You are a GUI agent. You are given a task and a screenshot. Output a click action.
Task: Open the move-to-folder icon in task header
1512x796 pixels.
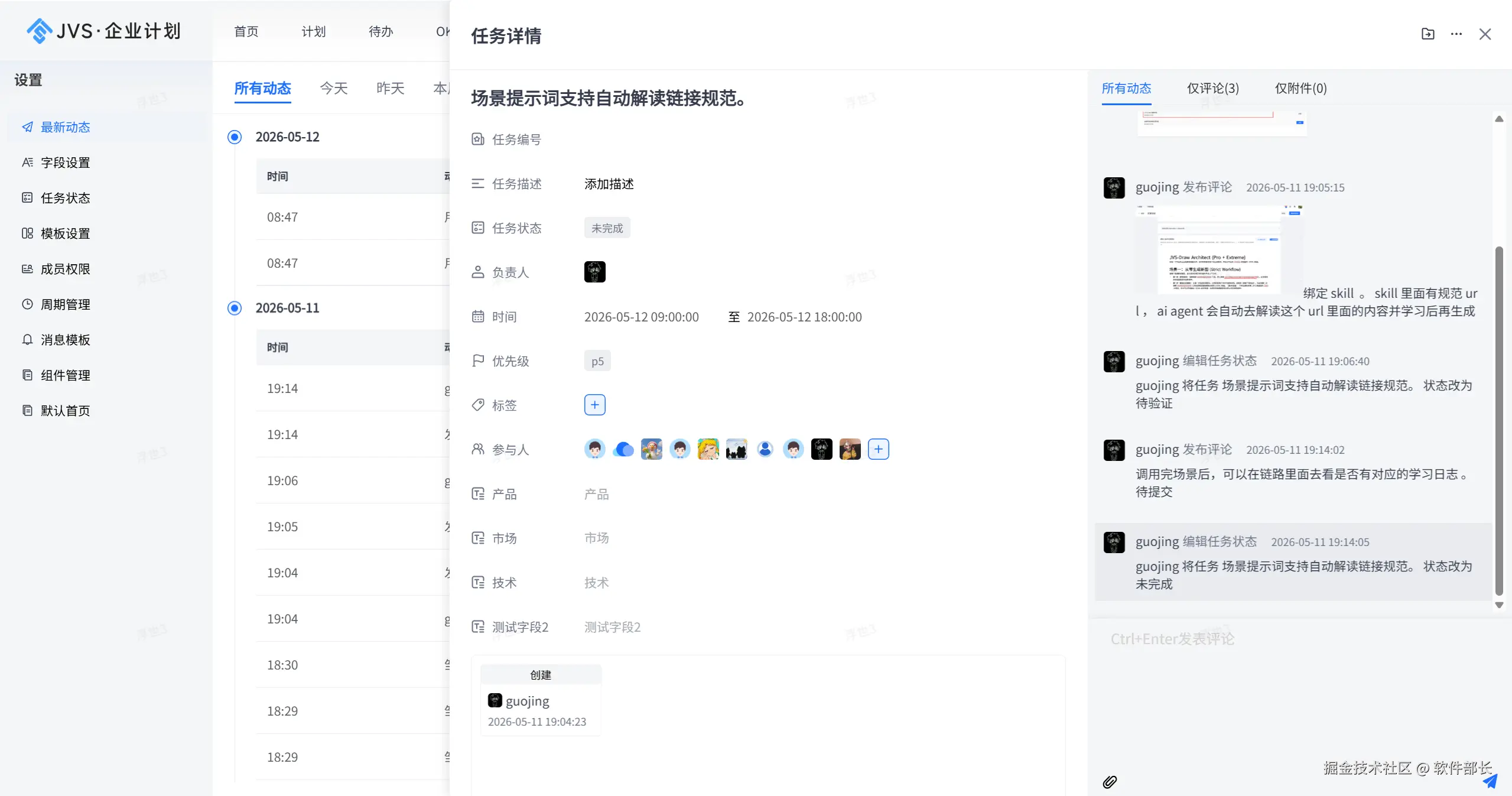pyautogui.click(x=1428, y=34)
